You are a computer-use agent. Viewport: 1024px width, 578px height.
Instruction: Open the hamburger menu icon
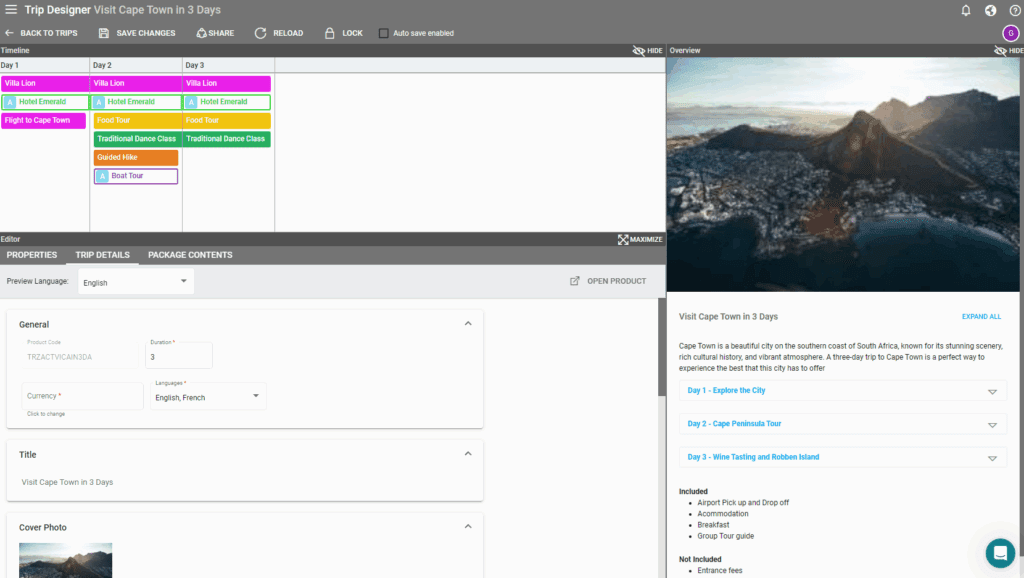[11, 10]
